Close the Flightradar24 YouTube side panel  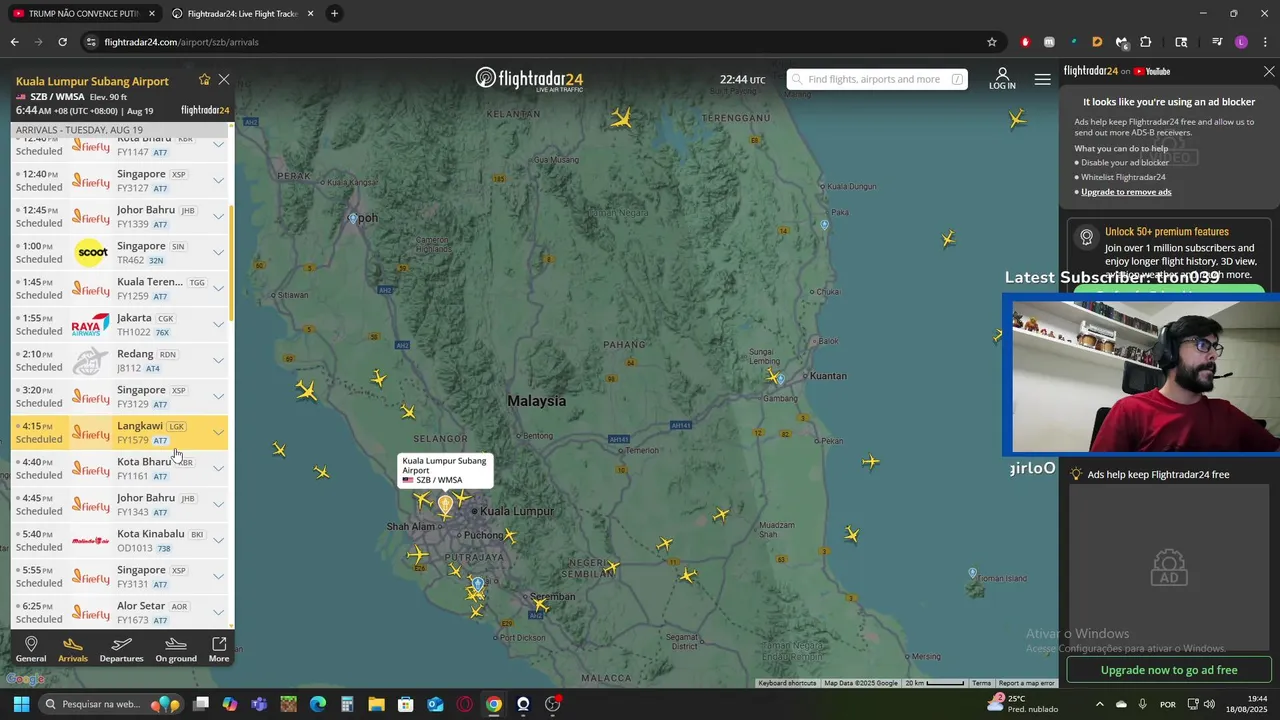pyautogui.click(x=1269, y=71)
